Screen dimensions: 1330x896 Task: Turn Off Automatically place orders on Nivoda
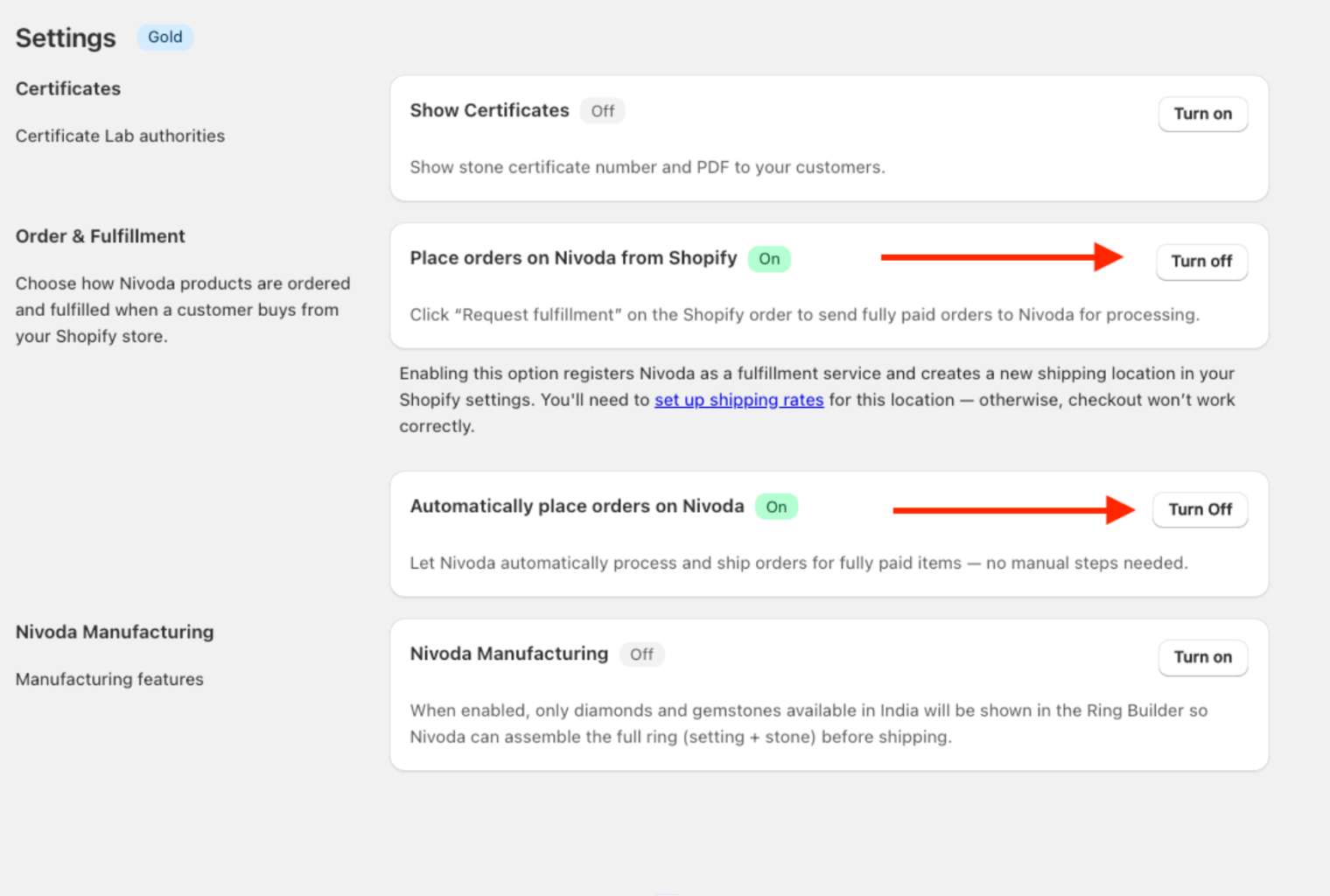(1200, 509)
